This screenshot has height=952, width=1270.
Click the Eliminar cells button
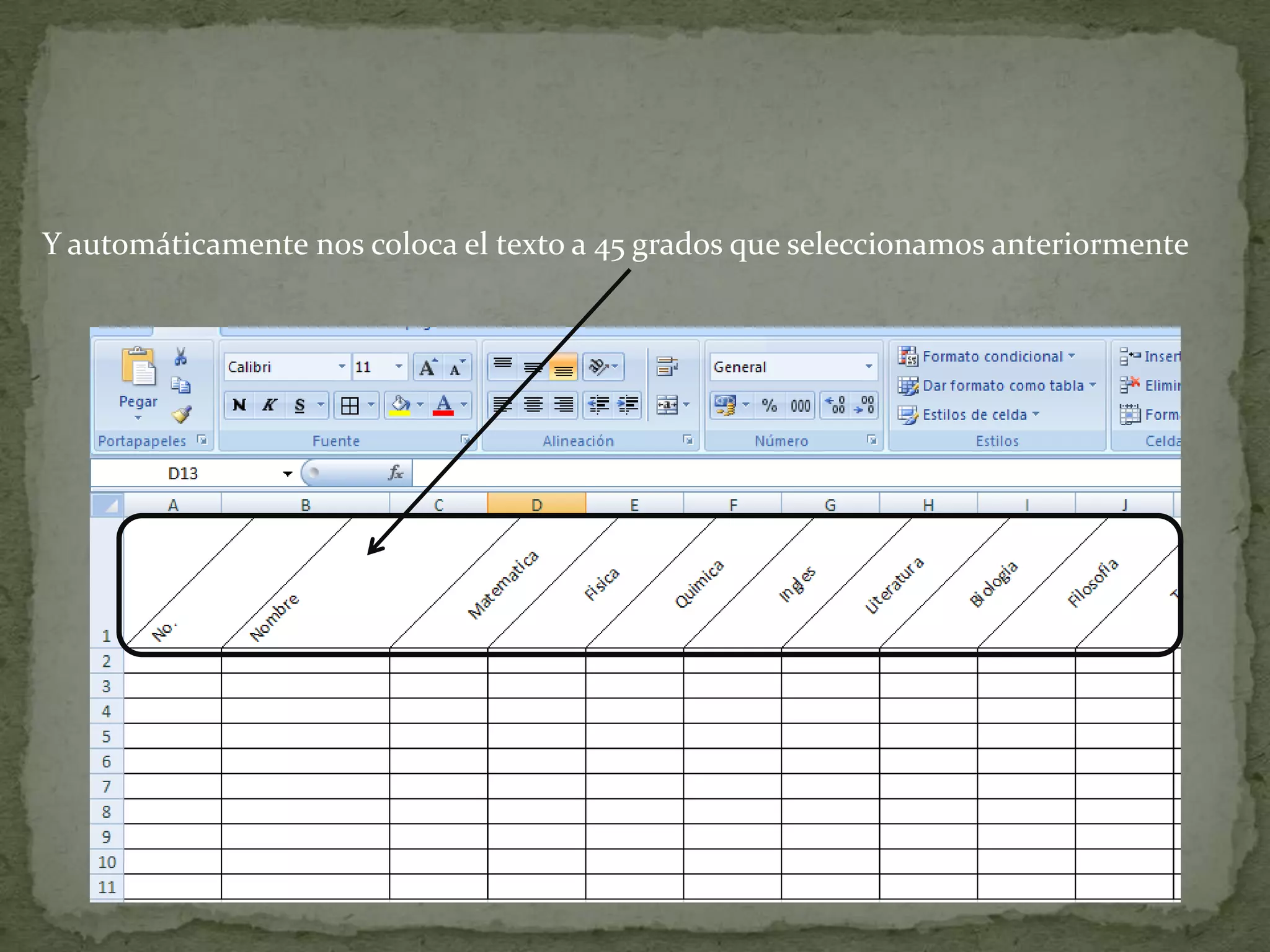(1149, 386)
